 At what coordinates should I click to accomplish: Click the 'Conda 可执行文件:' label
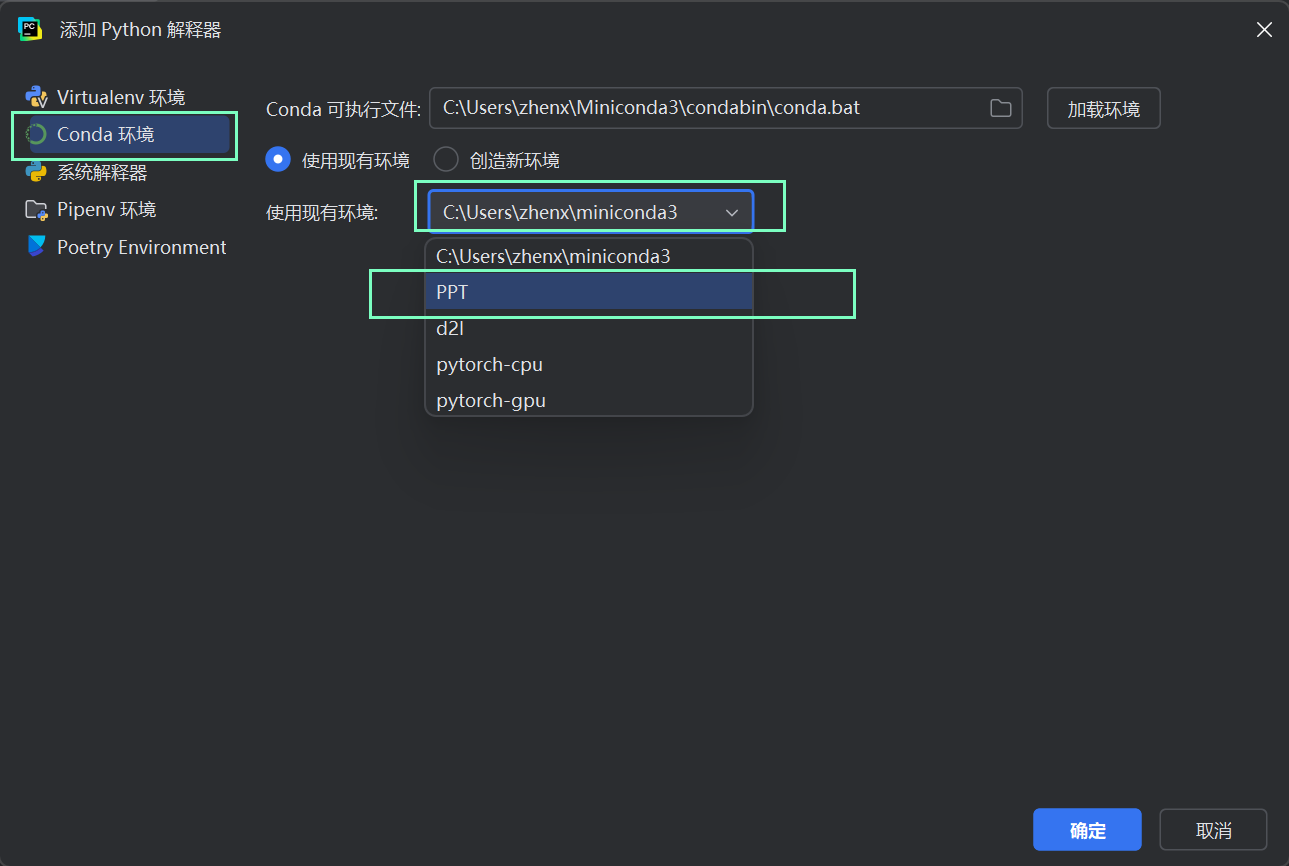[344, 109]
